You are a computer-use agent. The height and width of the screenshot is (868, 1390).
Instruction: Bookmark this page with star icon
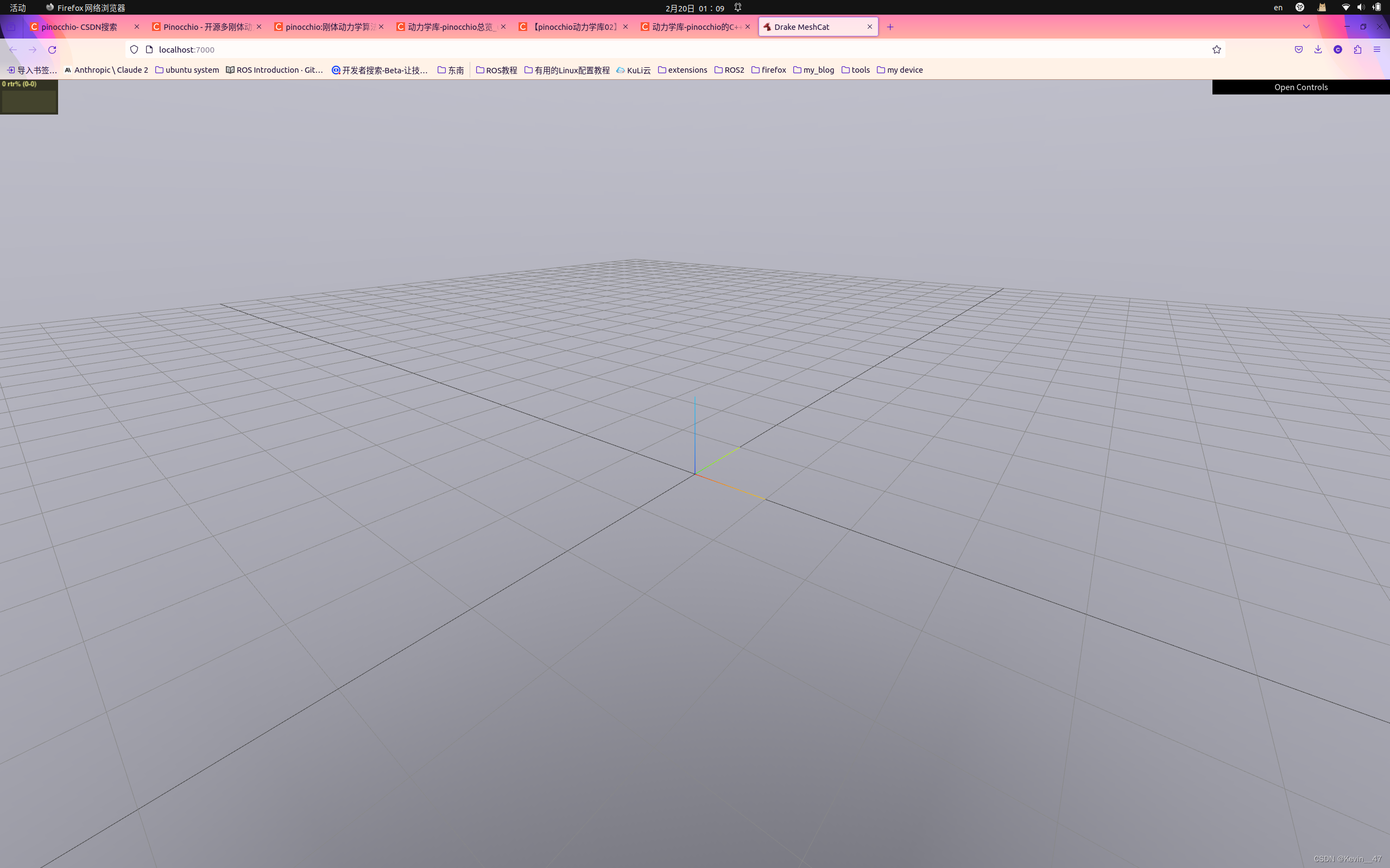1216,50
